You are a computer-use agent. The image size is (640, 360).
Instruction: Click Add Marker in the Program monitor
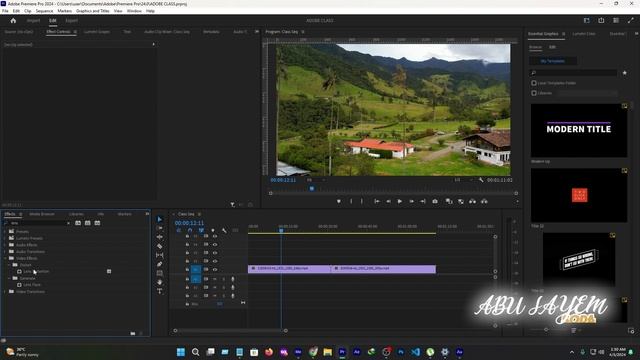(x=339, y=201)
